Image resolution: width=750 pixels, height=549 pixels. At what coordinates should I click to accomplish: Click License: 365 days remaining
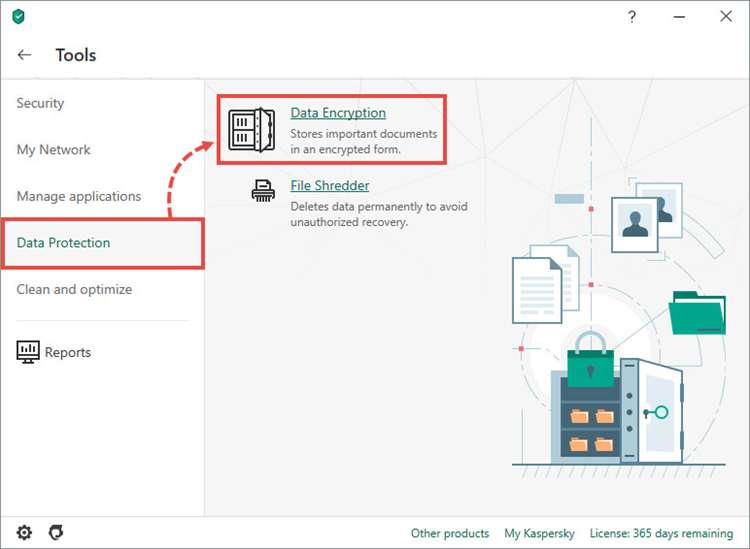[x=662, y=533]
